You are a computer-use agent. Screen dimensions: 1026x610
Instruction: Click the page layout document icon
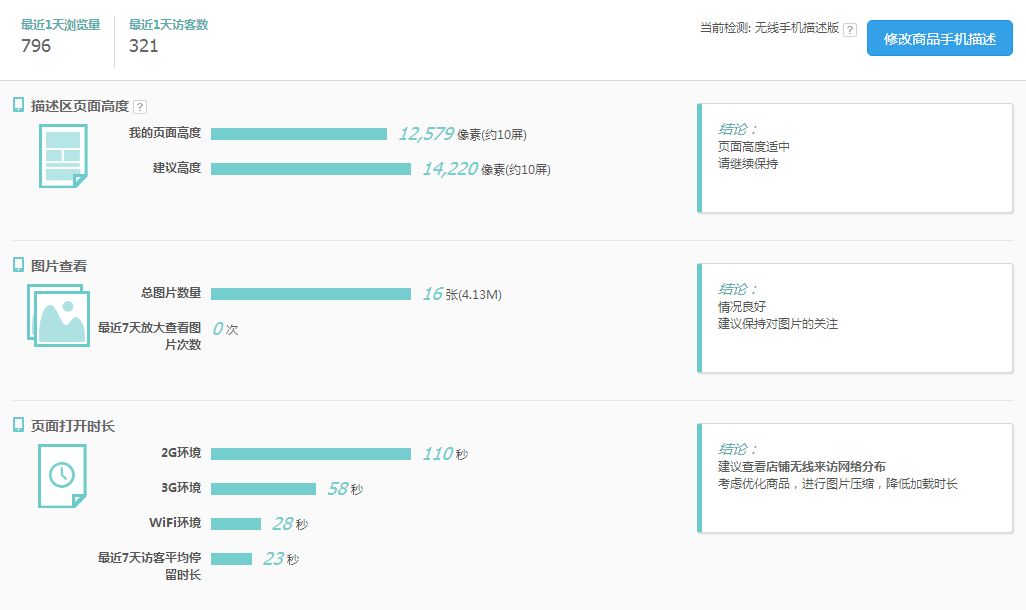tap(63, 155)
